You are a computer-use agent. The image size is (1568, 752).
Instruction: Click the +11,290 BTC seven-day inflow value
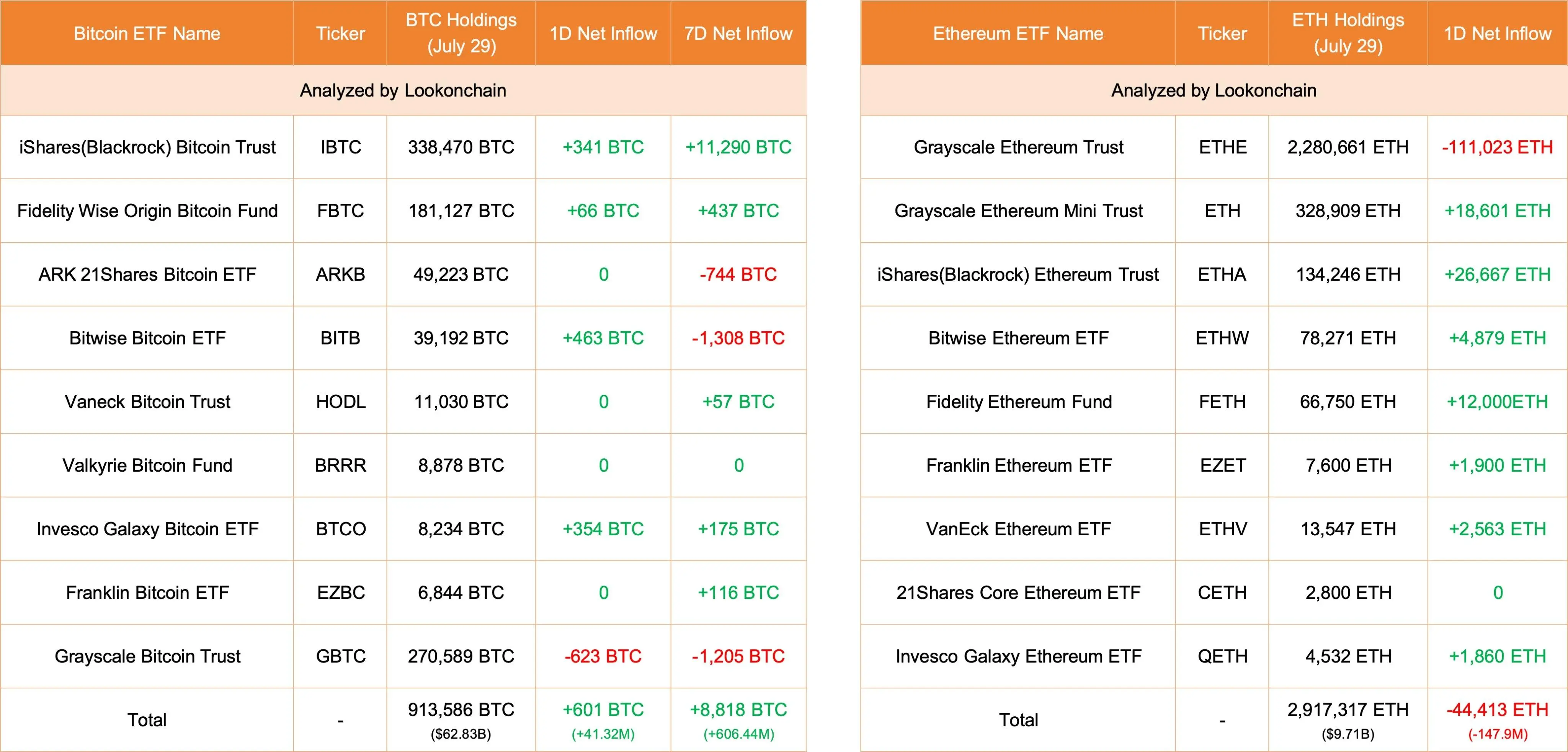(738, 147)
